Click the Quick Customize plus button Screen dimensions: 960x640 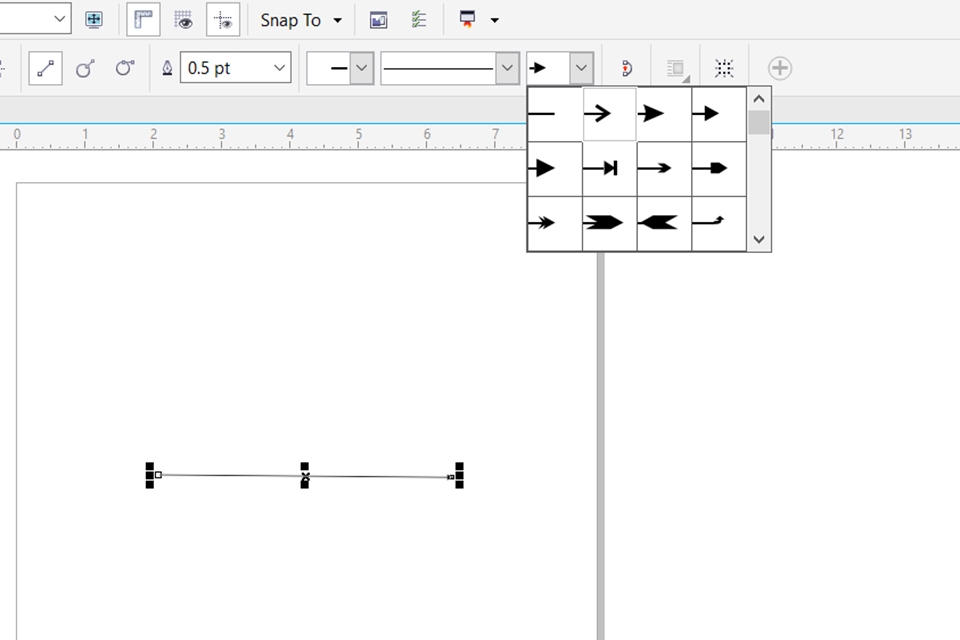tap(780, 67)
